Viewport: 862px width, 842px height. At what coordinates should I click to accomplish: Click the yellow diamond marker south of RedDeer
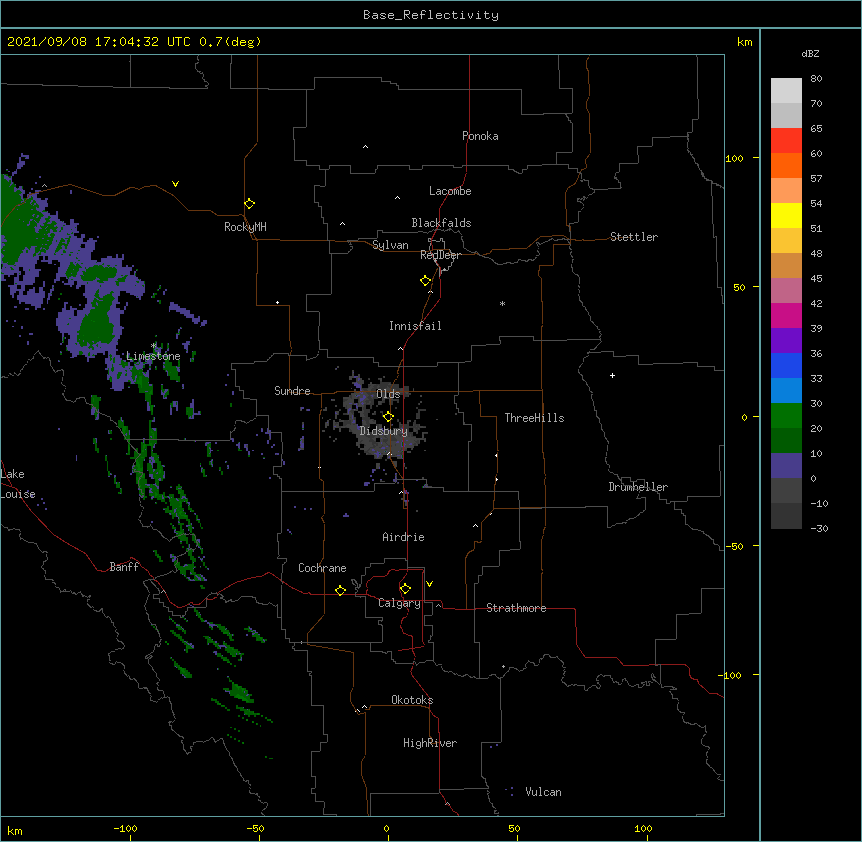[425, 281]
